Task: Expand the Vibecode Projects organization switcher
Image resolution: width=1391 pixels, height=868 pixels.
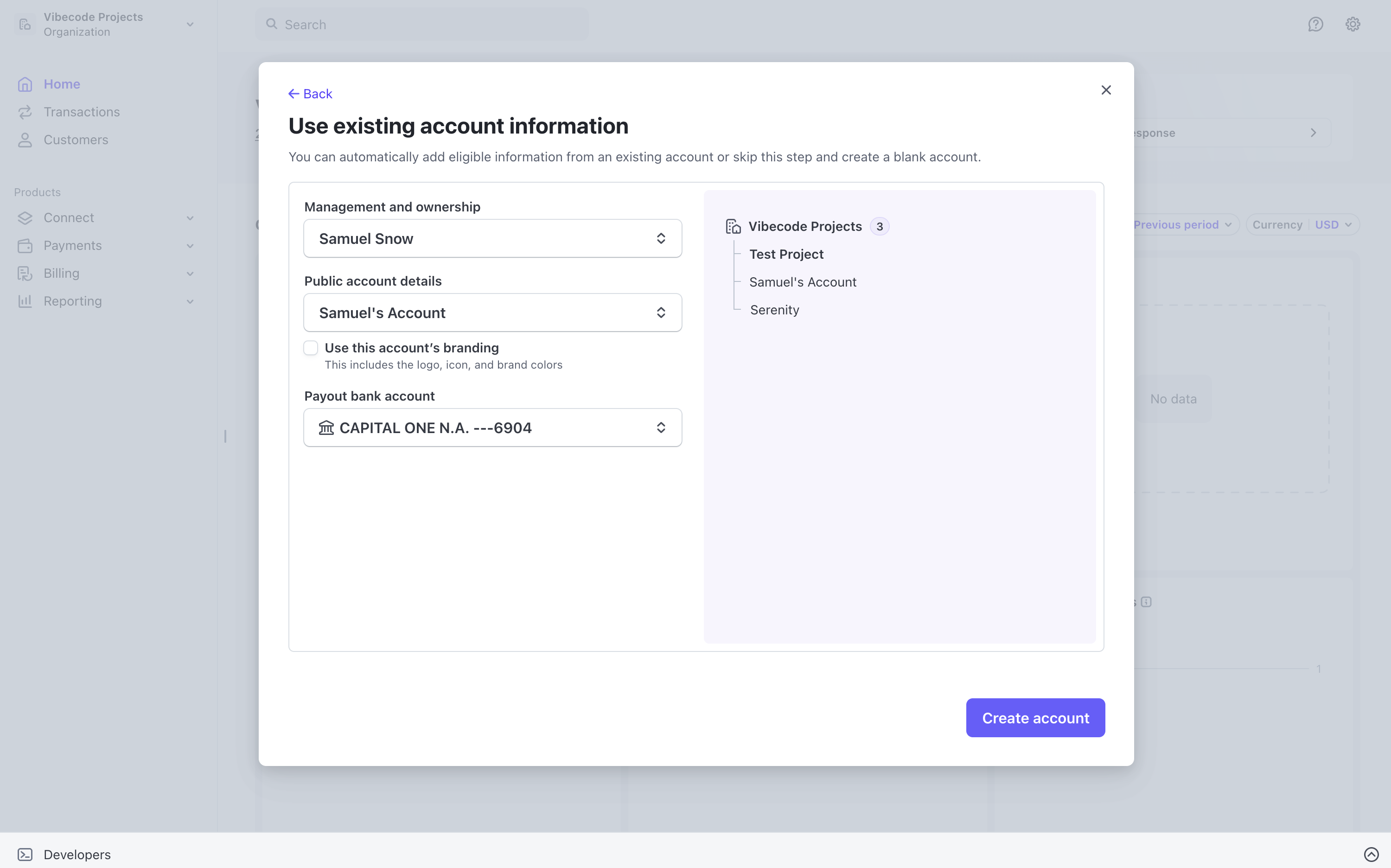Action: click(190, 24)
